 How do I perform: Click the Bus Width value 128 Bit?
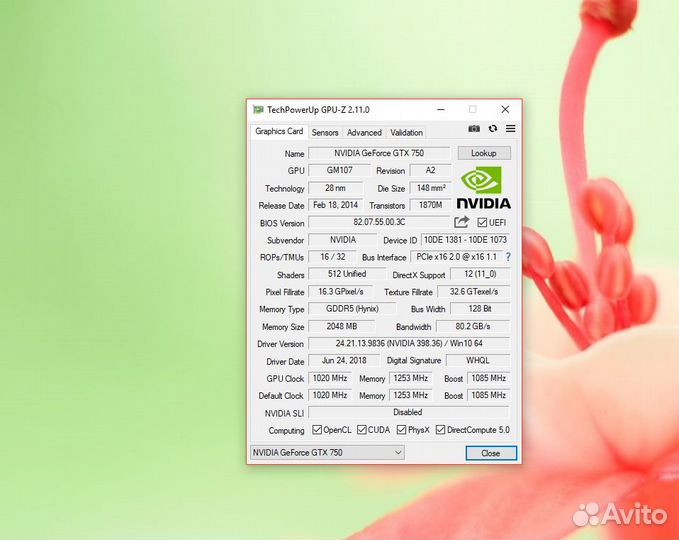click(480, 309)
